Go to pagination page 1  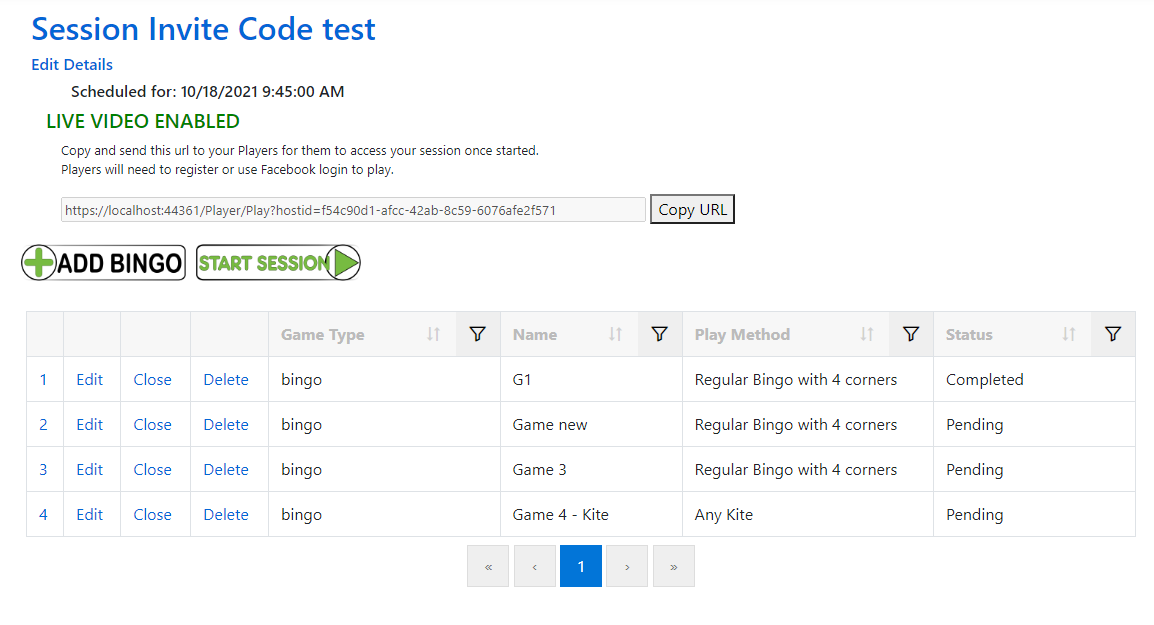click(x=581, y=566)
